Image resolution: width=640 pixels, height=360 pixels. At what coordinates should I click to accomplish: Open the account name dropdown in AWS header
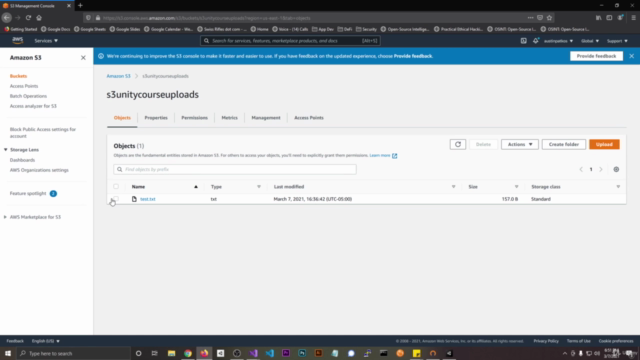[x=558, y=41]
